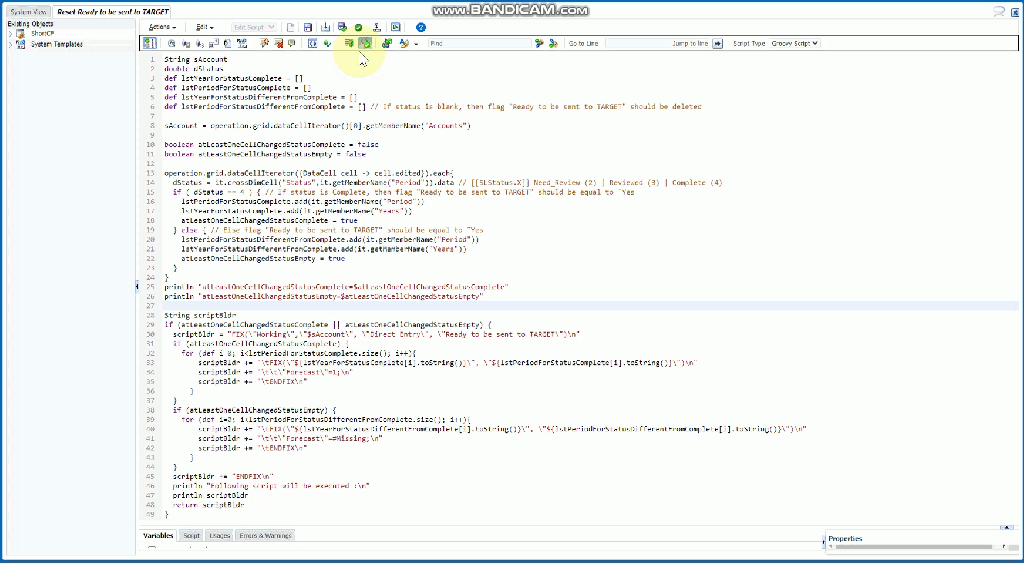
Task: Click the horizontal scrollbar in the Properties panel
Action: [x=912, y=547]
